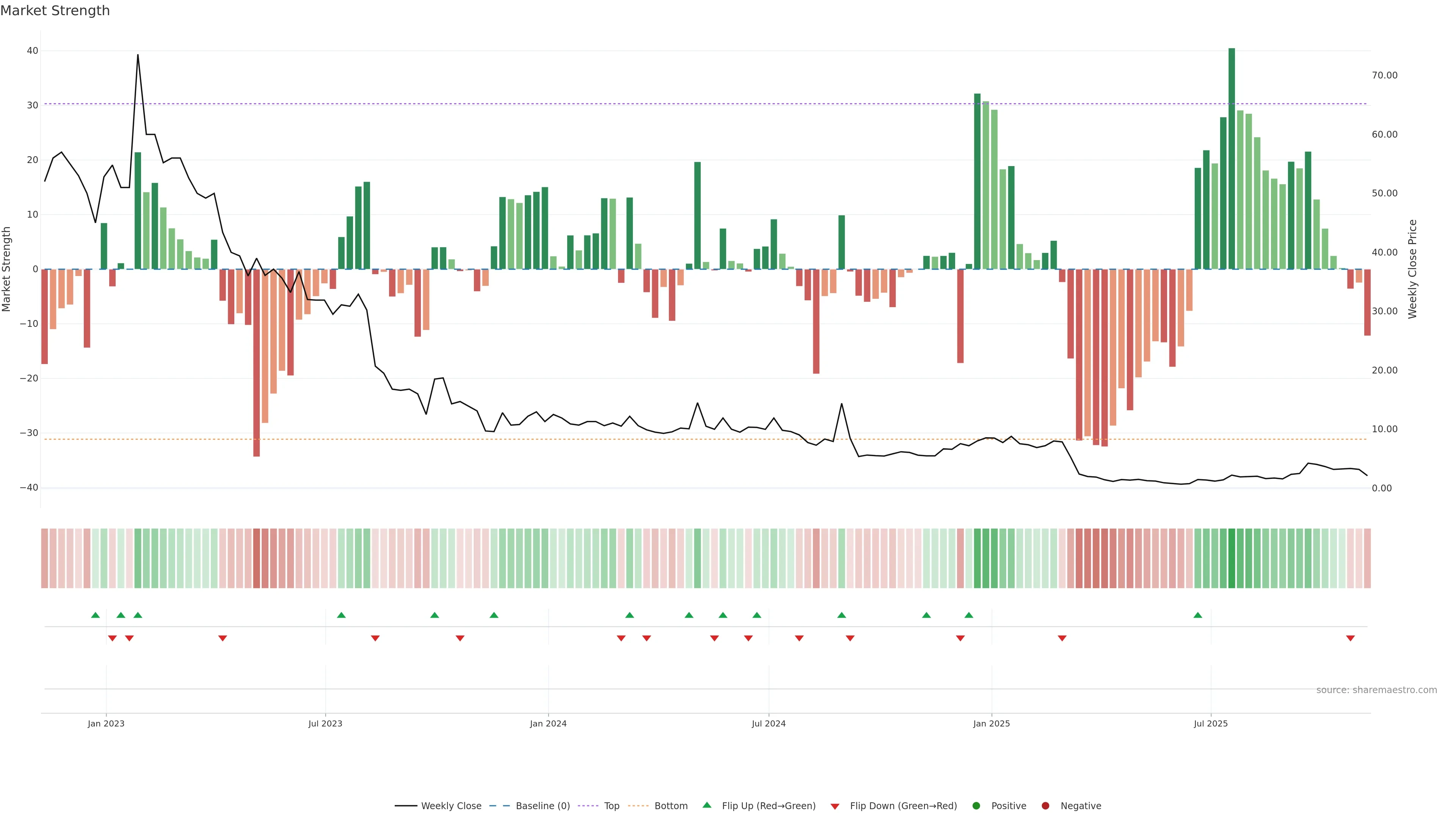Click the last red flip-down marker at far right
The image size is (1456, 819).
tap(1350, 638)
